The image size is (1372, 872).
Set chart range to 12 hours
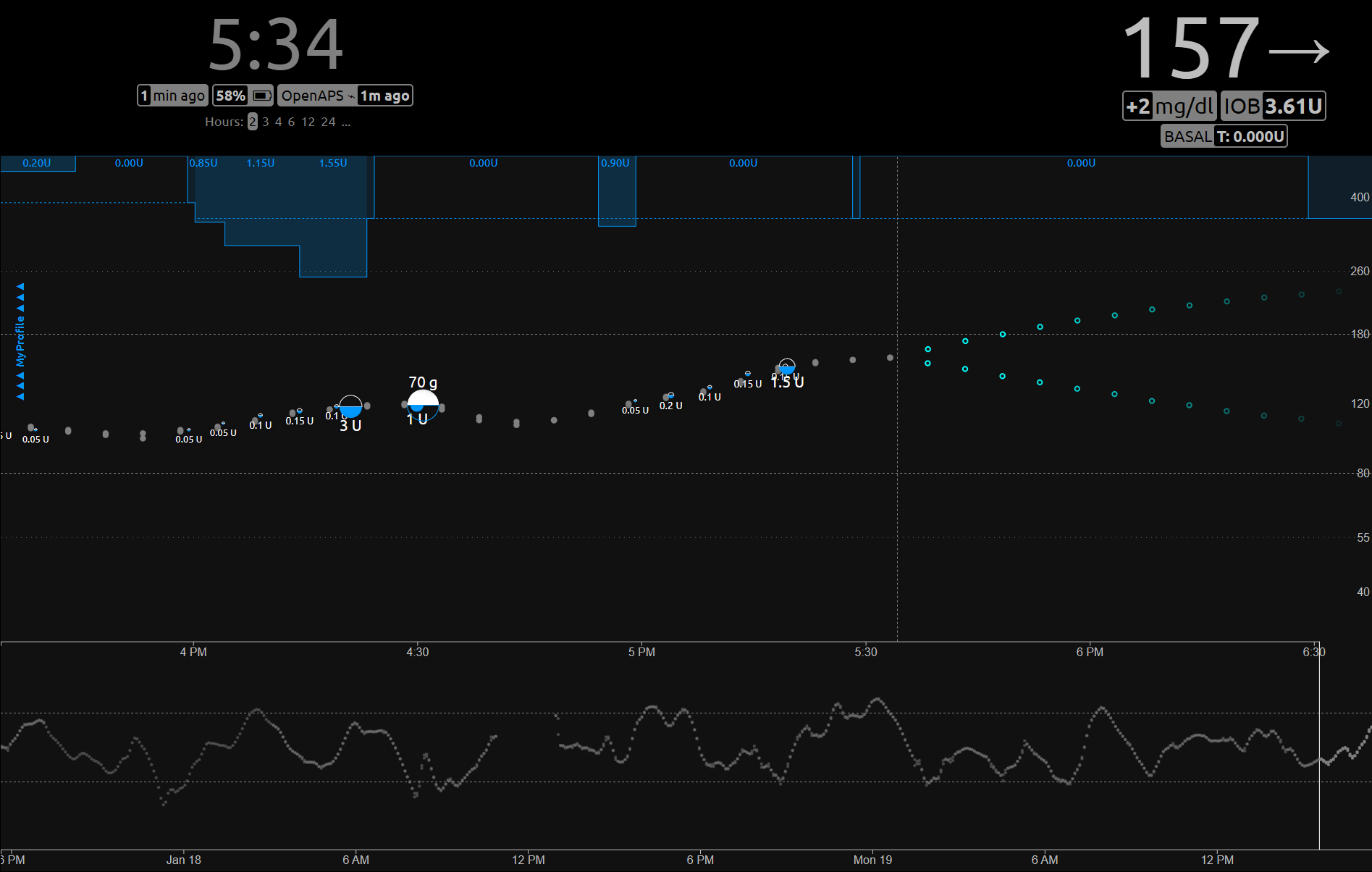click(x=308, y=122)
